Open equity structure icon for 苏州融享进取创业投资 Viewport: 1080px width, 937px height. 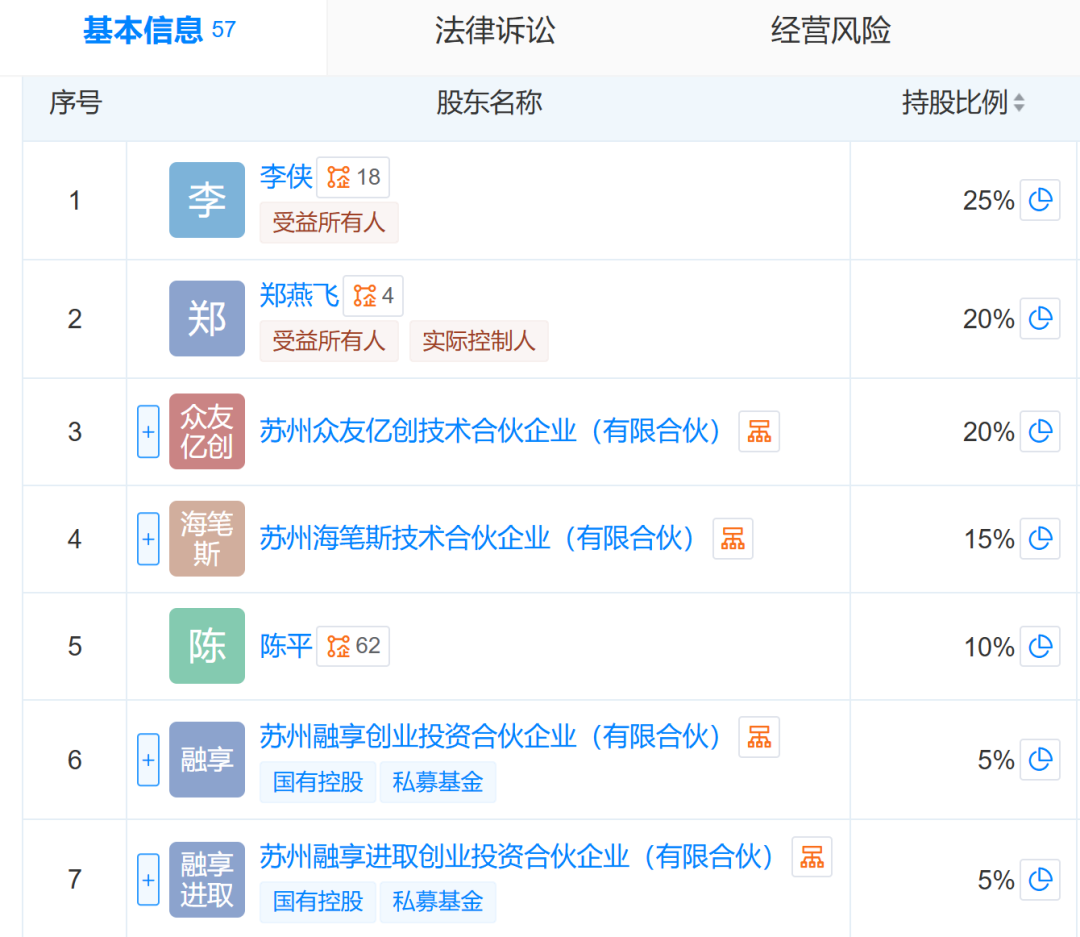pyautogui.click(x=812, y=857)
